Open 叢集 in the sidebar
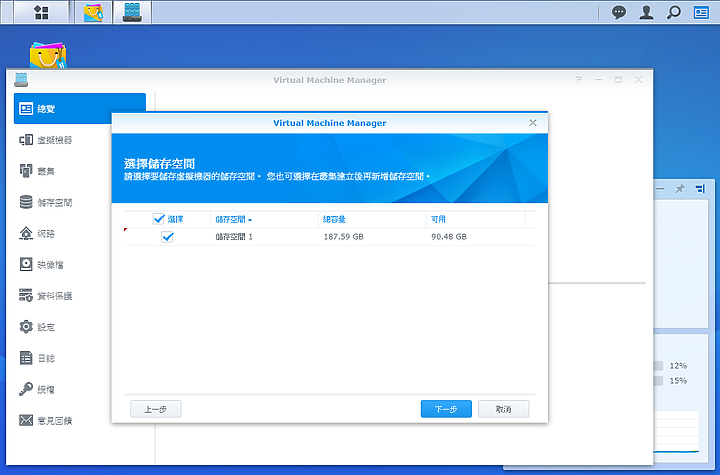Screen dimensions: 720x475 pos(37,171)
